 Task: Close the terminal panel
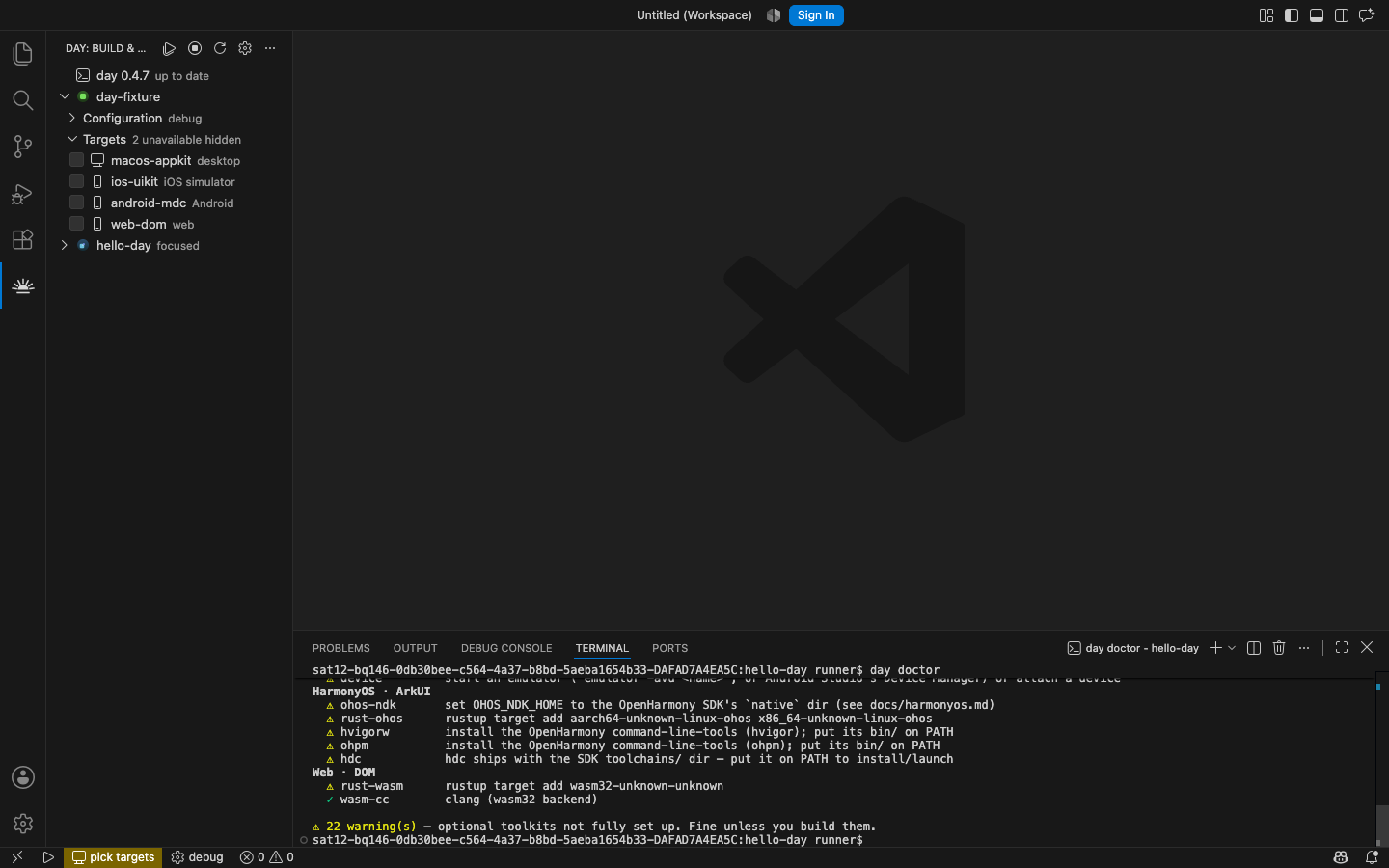pyautogui.click(x=1367, y=648)
